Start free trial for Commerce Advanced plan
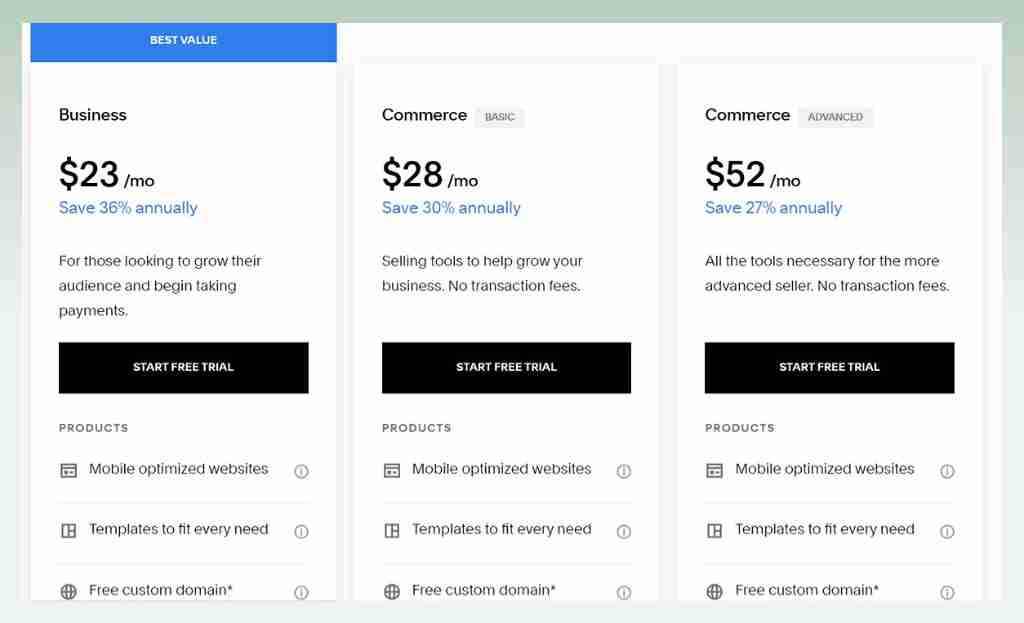 [x=829, y=368]
